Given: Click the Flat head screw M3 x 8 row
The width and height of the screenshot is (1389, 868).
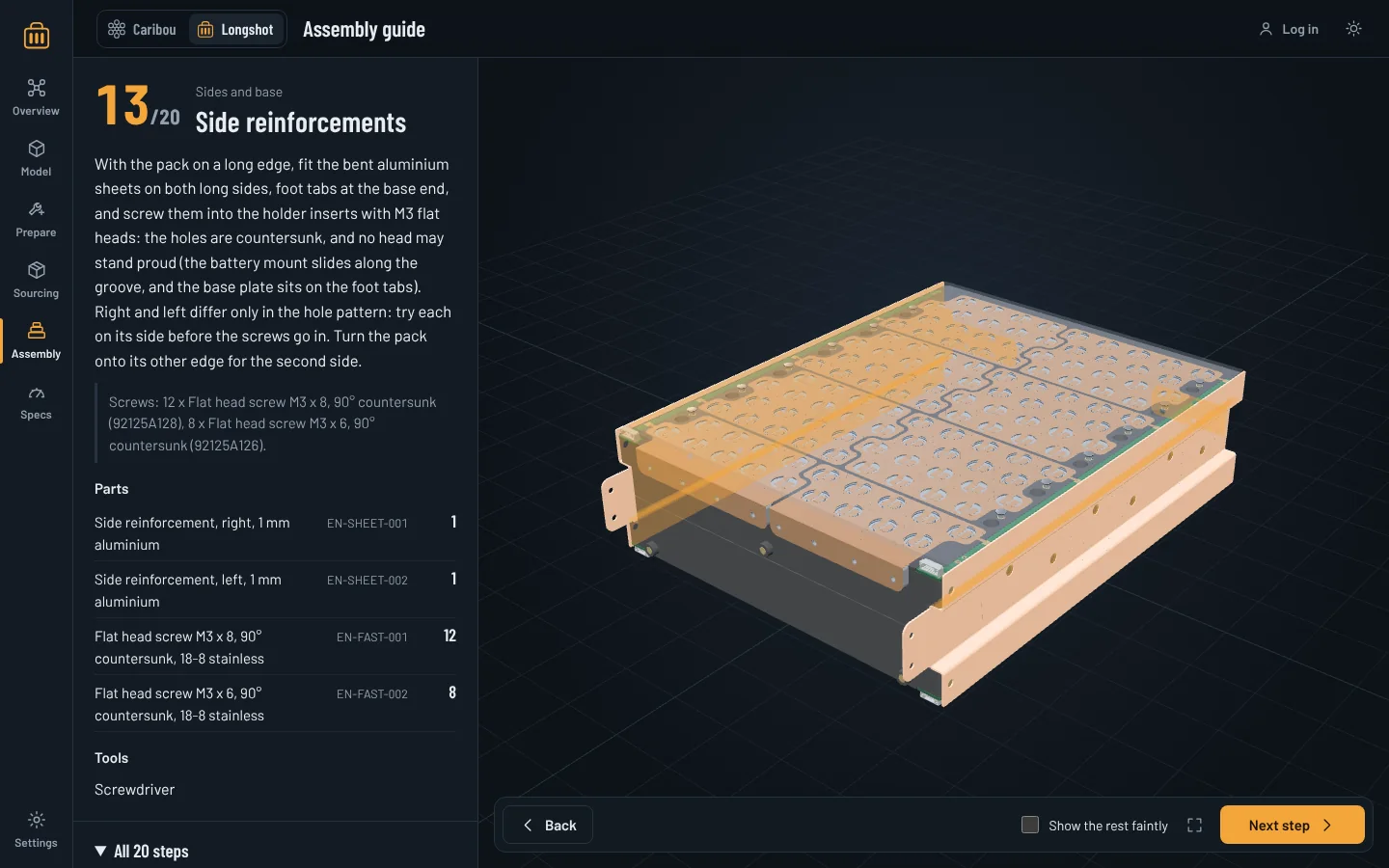Looking at the screenshot, I should tap(276, 647).
